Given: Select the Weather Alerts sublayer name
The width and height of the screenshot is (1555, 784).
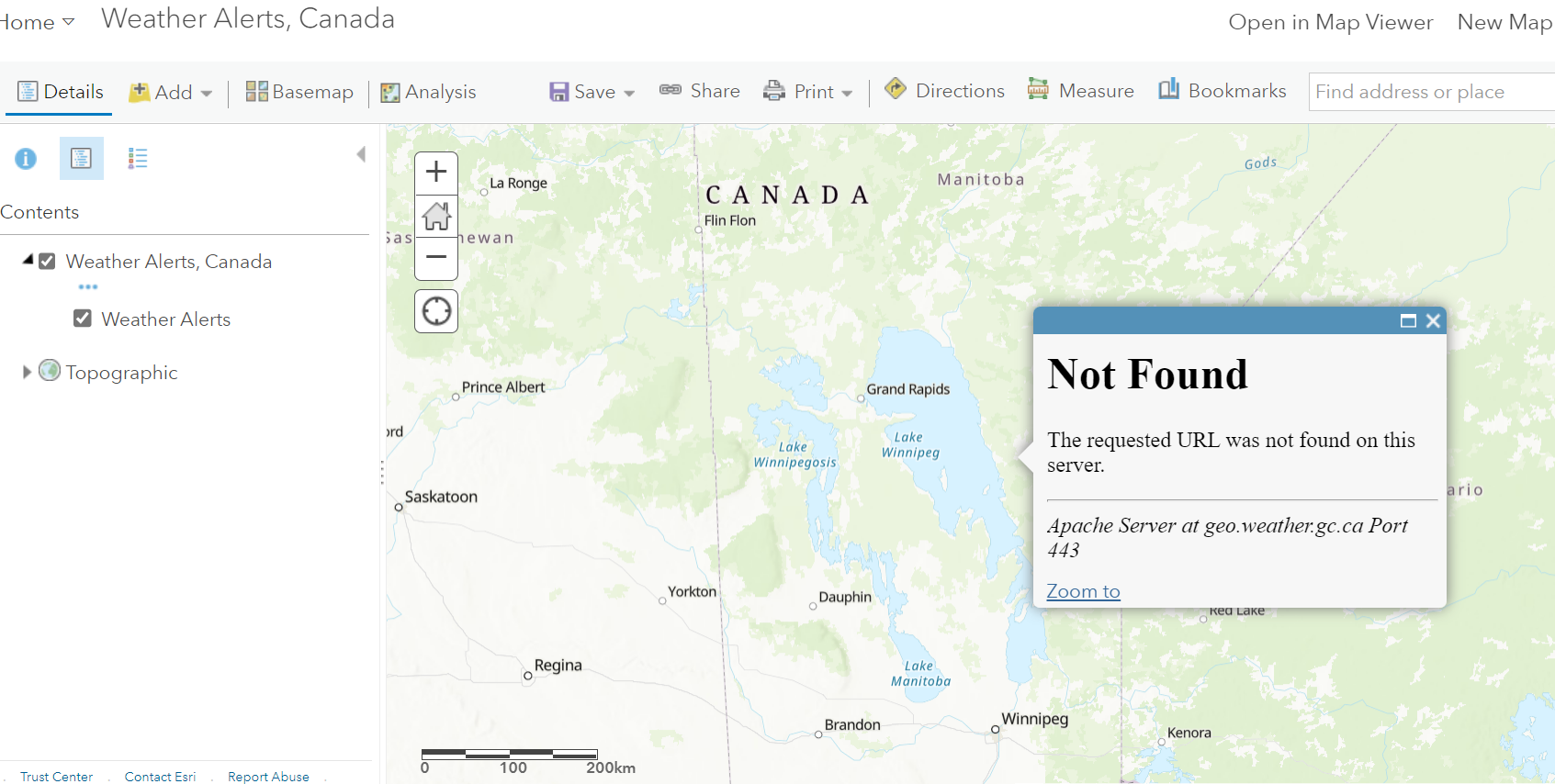Looking at the screenshot, I should click(x=166, y=319).
